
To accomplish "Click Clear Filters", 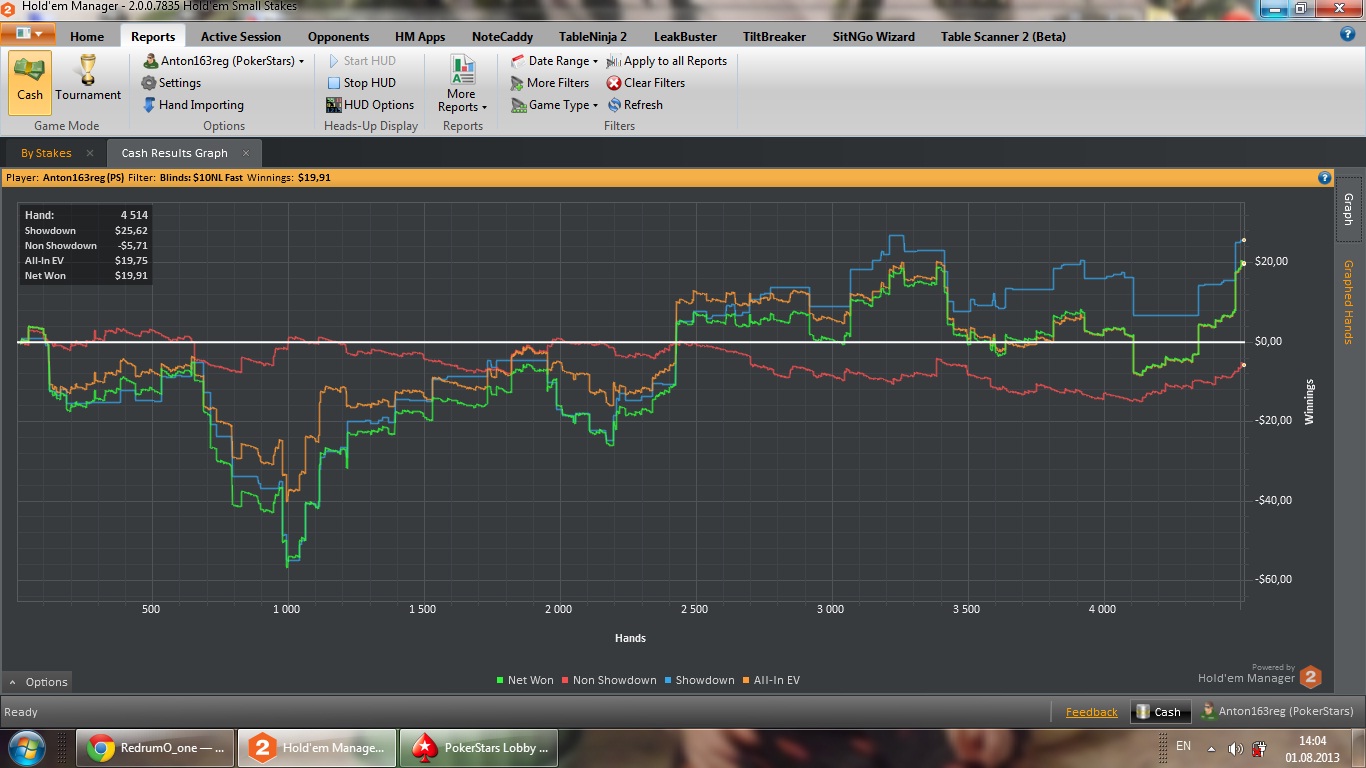I will pyautogui.click(x=646, y=83).
